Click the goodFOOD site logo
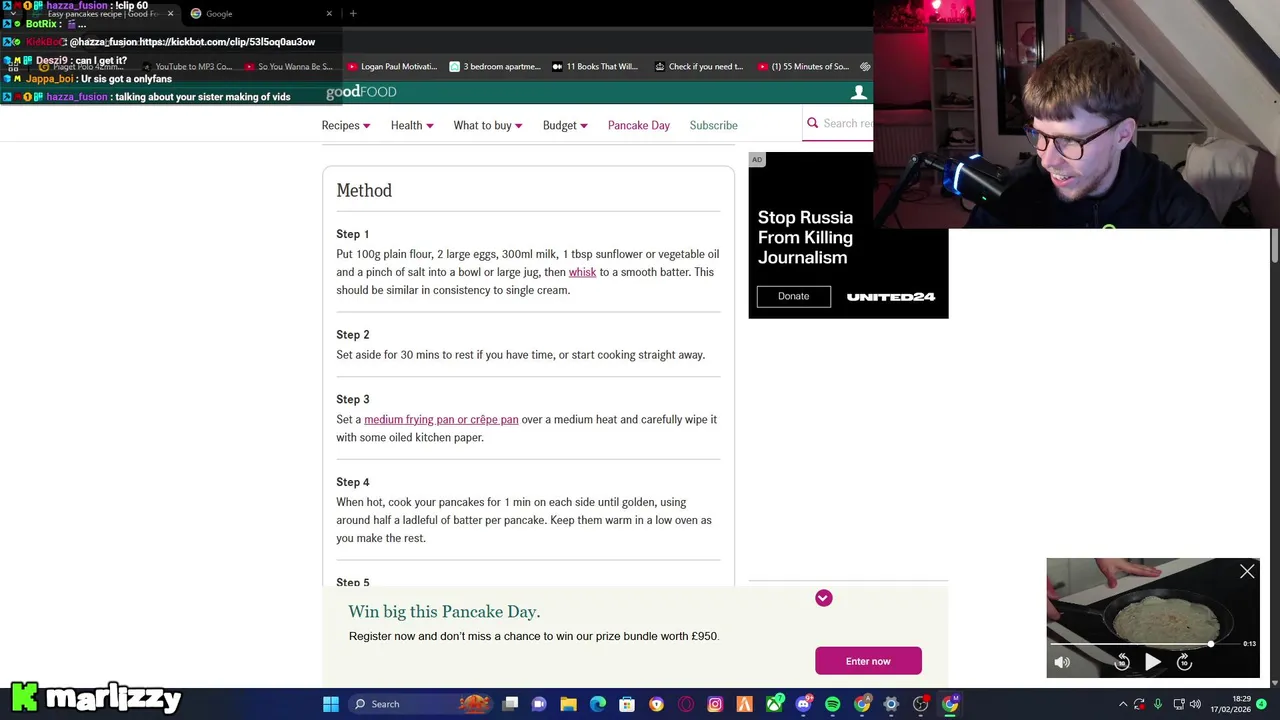This screenshot has height=720, width=1280. click(x=361, y=92)
